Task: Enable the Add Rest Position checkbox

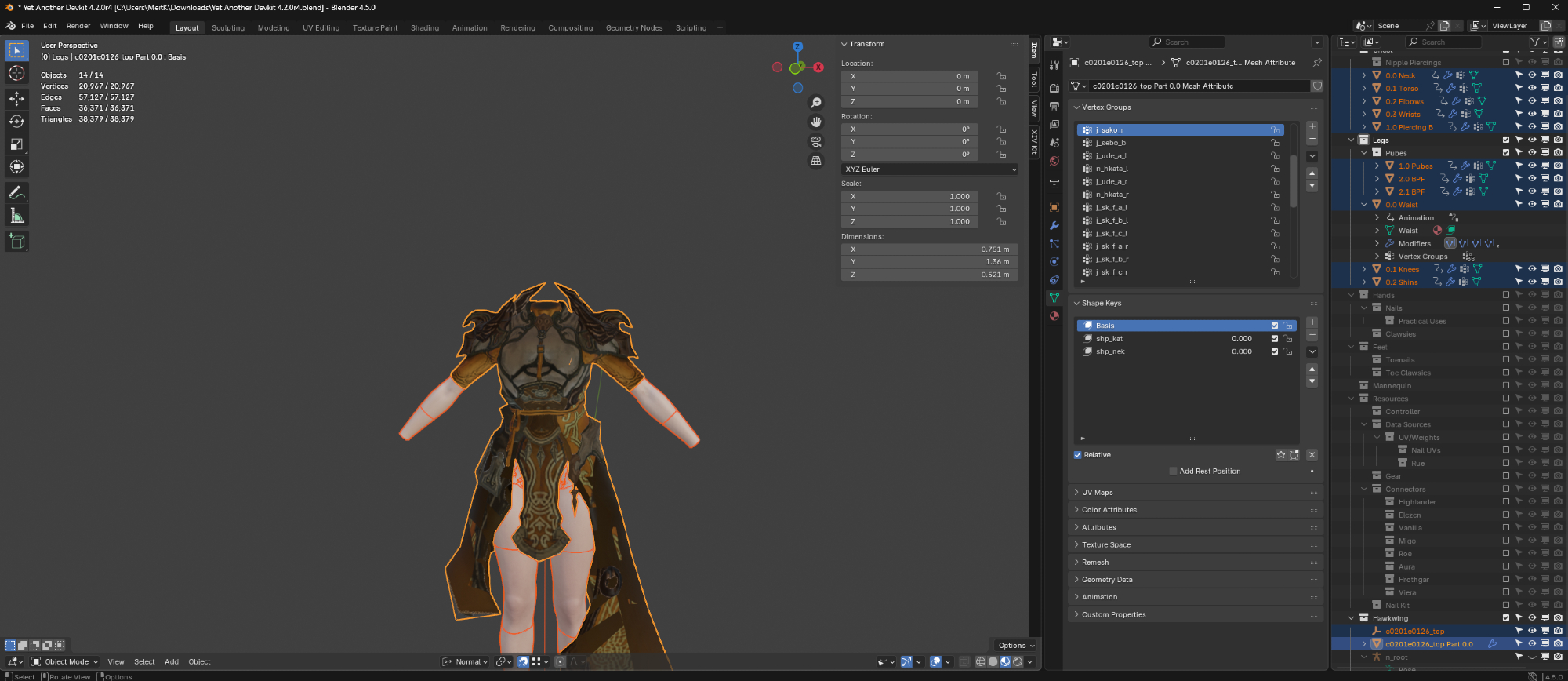Action: [x=1173, y=472]
